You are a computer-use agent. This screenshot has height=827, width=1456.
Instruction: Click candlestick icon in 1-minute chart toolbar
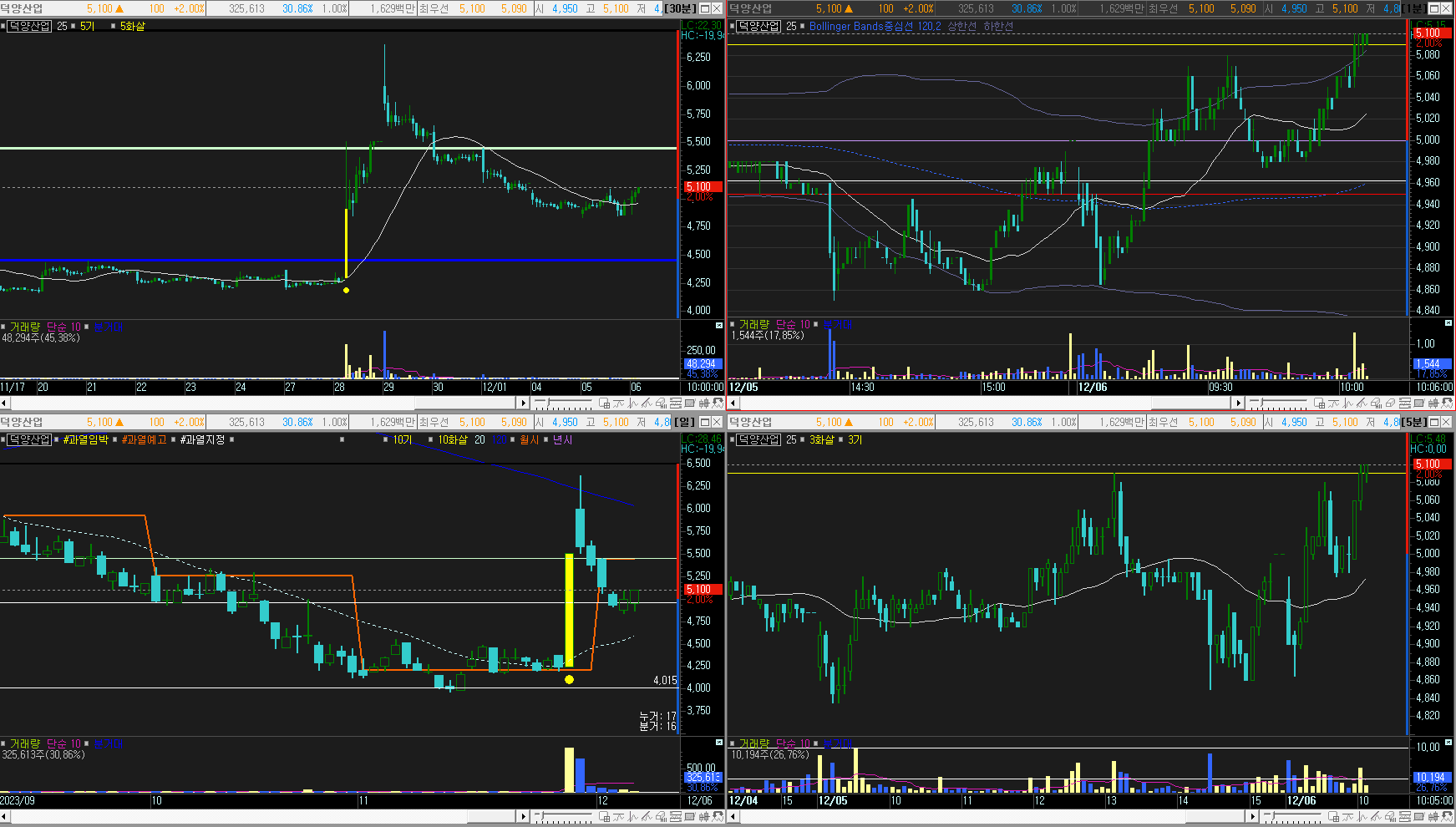click(1433, 403)
